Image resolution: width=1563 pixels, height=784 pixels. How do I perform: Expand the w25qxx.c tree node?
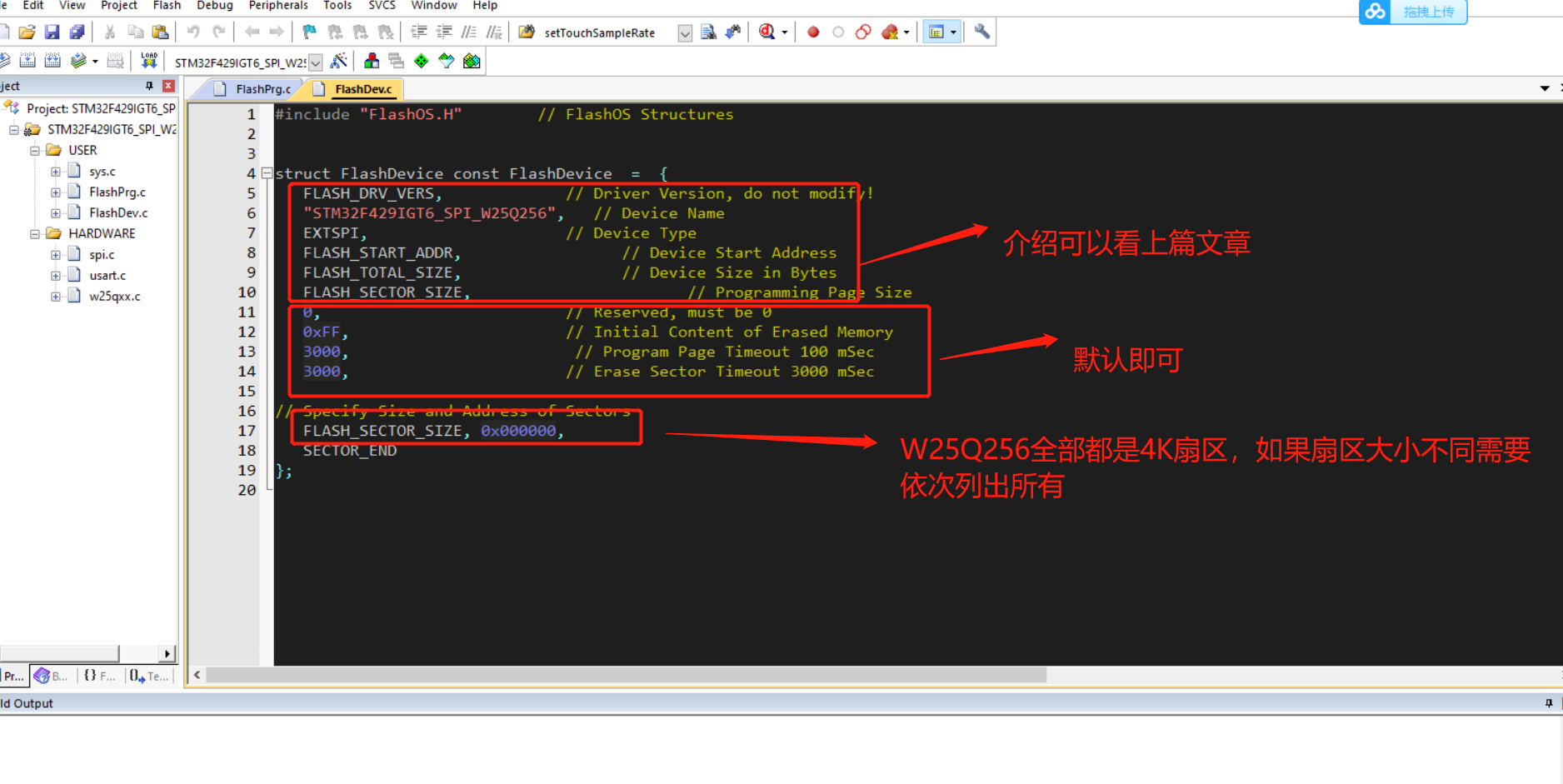[x=55, y=296]
